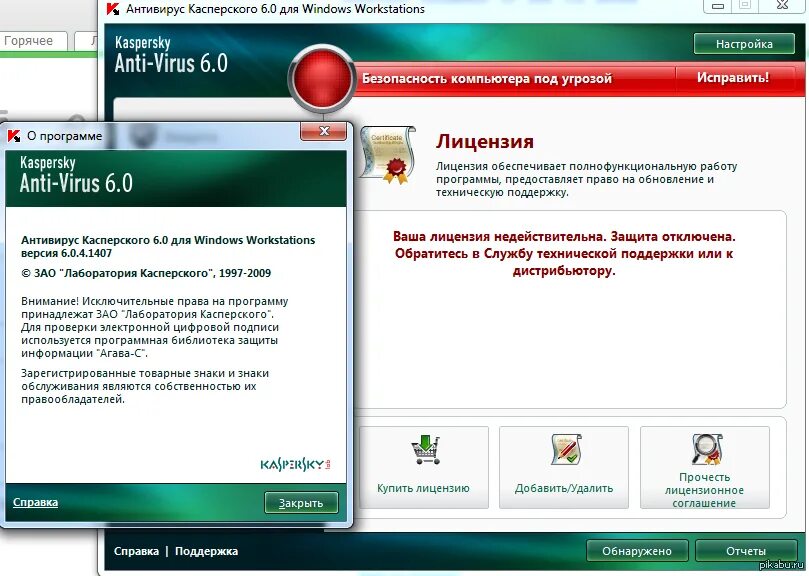Screen dimensions: 809x576
Task: Click Kaspersky K icon in О программе title bar
Action: pos(14,136)
